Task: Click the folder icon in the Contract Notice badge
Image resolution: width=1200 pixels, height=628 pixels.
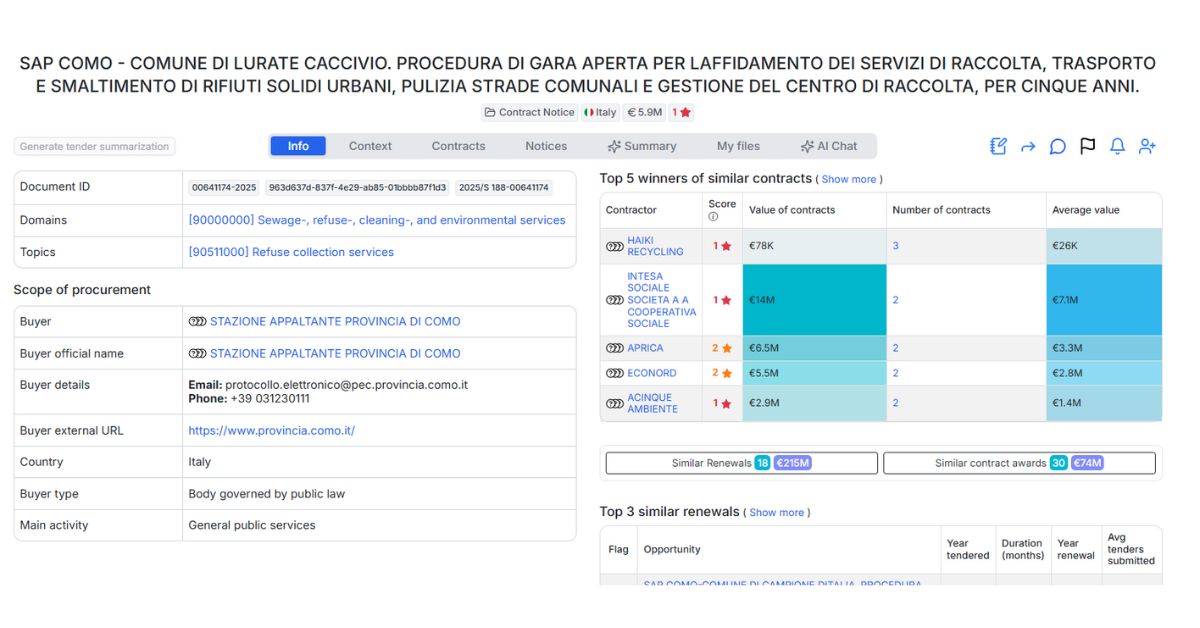Action: 492,112
